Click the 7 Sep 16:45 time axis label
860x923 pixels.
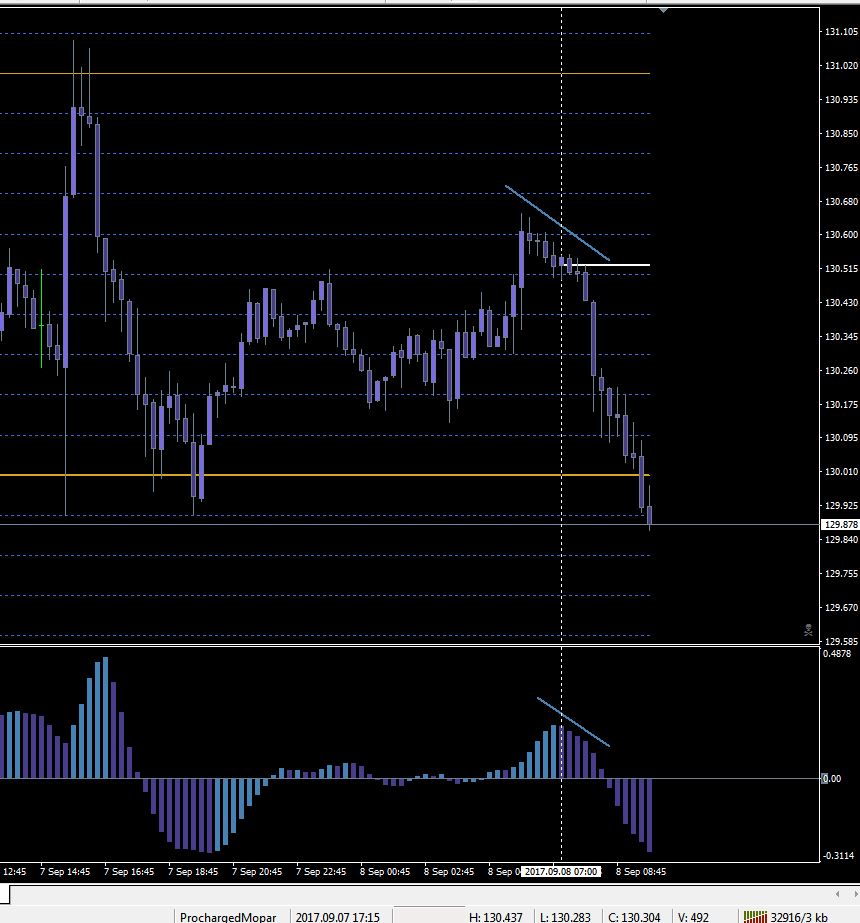coord(129,871)
